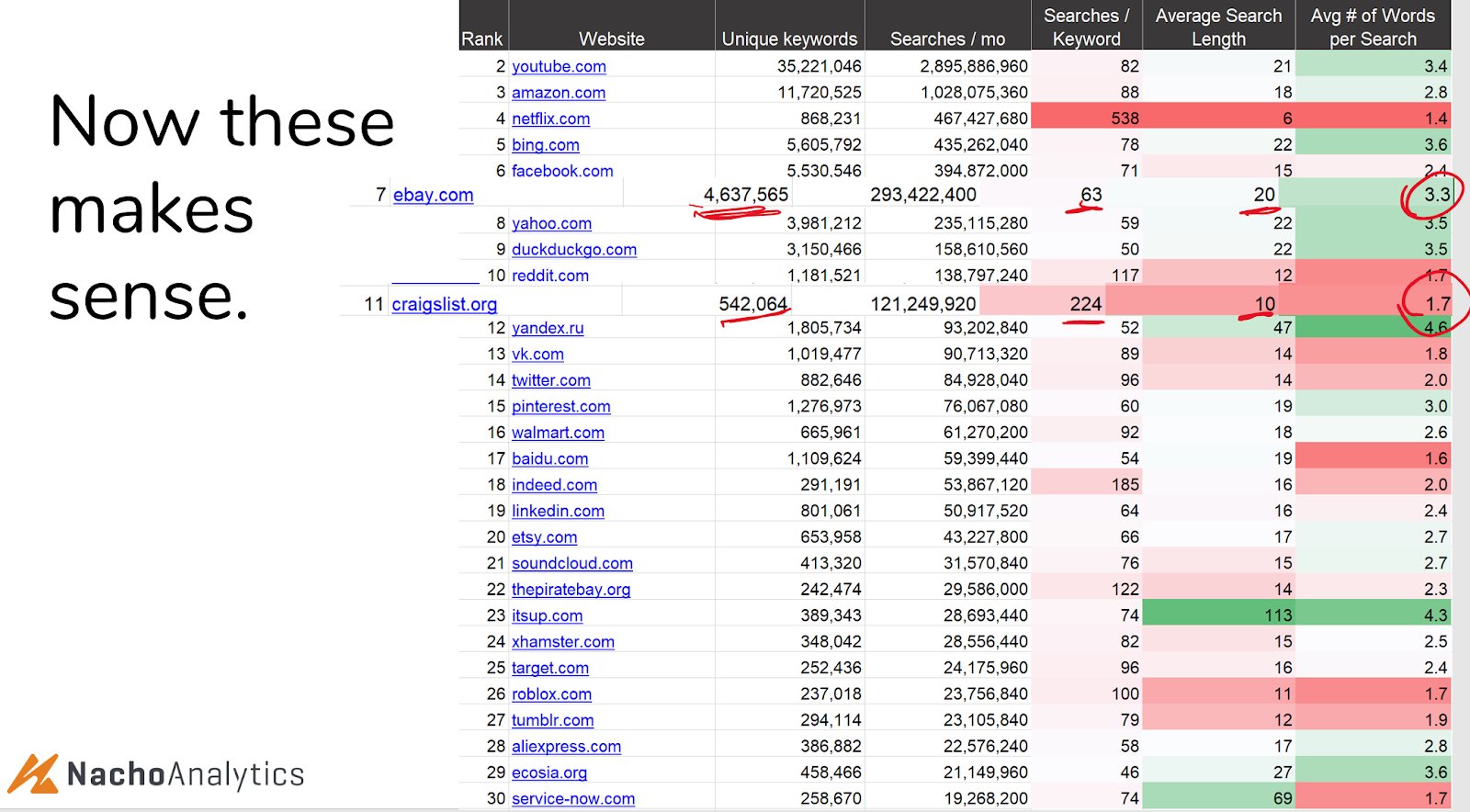The height and width of the screenshot is (812, 1470).
Task: Follow the yandex.ru link
Action: pos(548,328)
